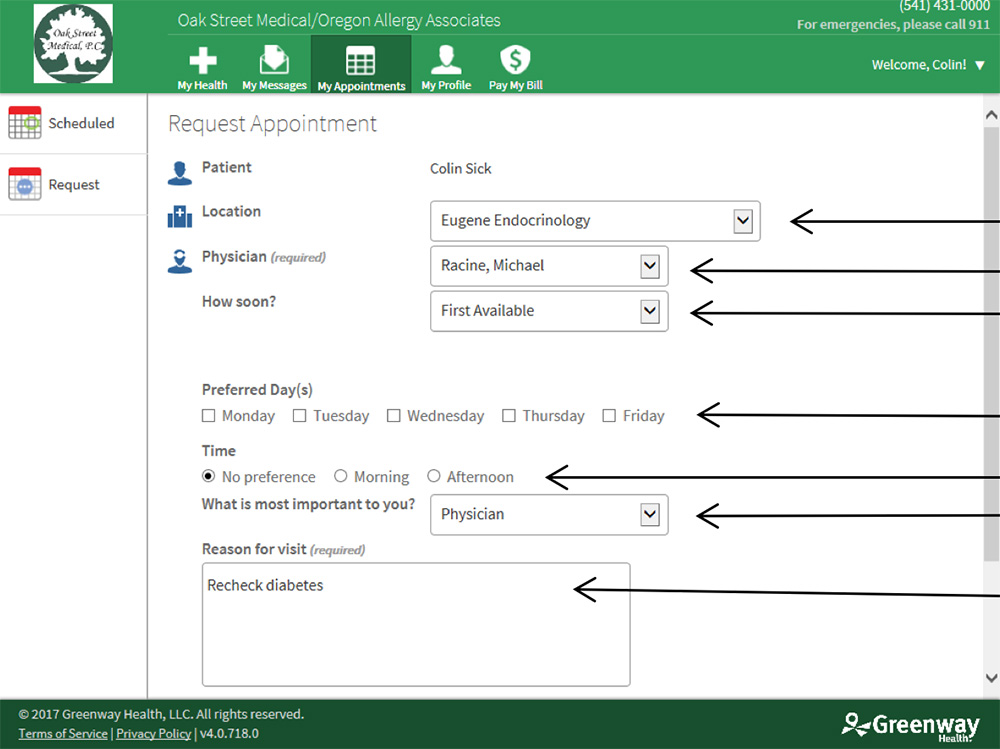
Task: Open the Request appointment sidebar item
Action: (73, 184)
